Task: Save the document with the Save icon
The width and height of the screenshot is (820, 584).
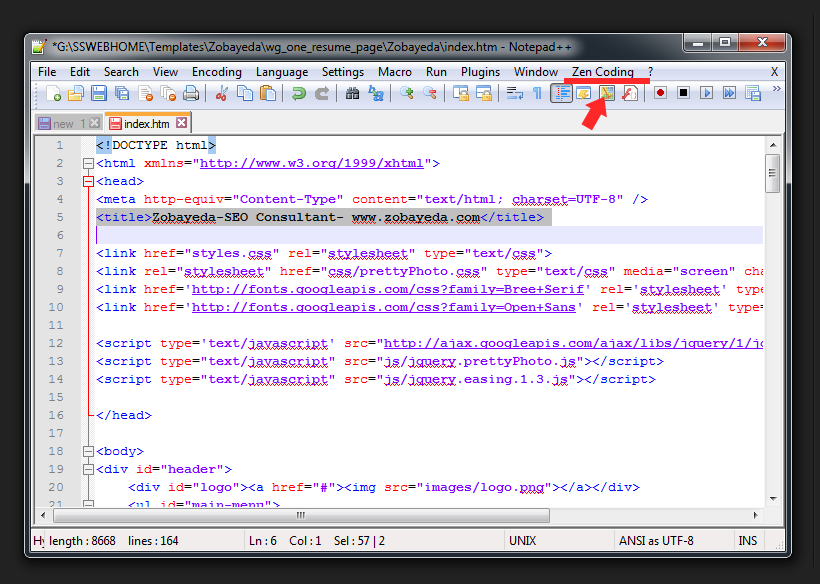Action: coord(99,94)
